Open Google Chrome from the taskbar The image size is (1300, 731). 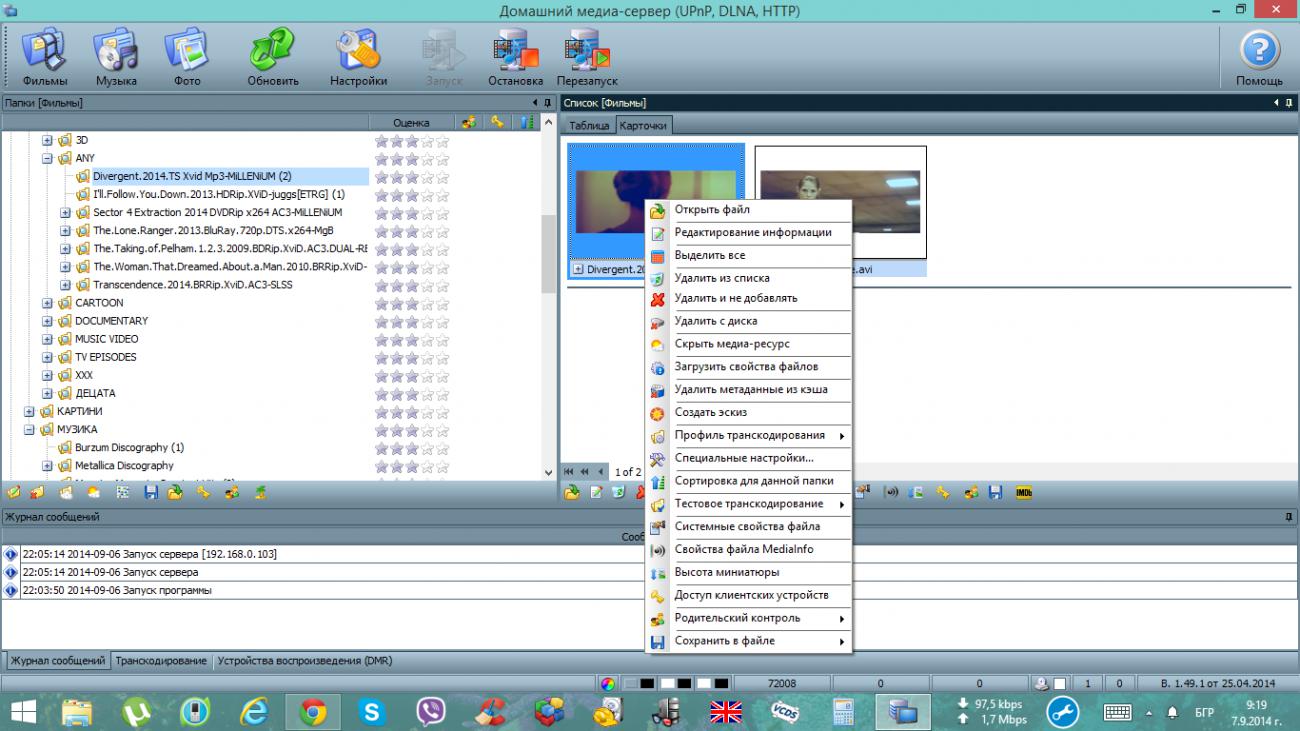(313, 712)
